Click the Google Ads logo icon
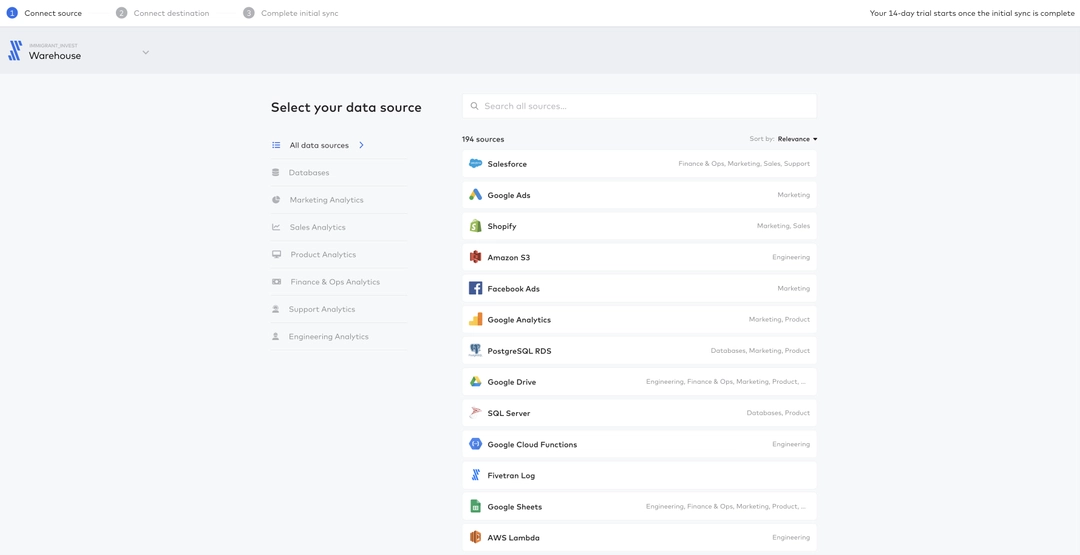1080x555 pixels. click(475, 195)
